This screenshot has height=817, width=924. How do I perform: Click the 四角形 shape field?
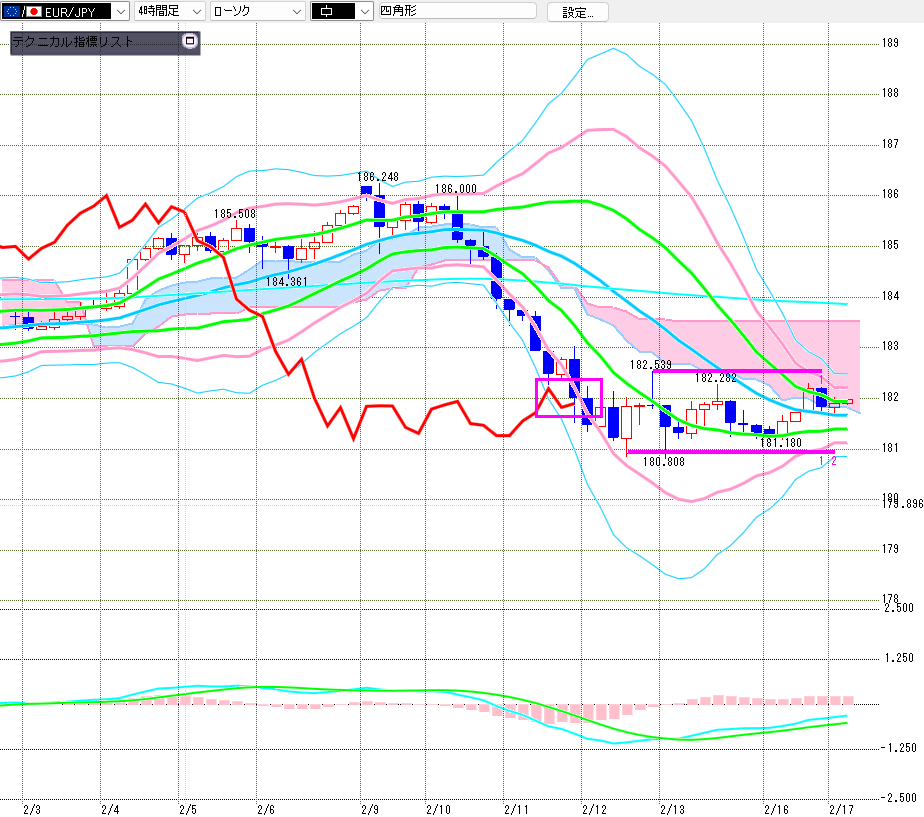click(450, 12)
